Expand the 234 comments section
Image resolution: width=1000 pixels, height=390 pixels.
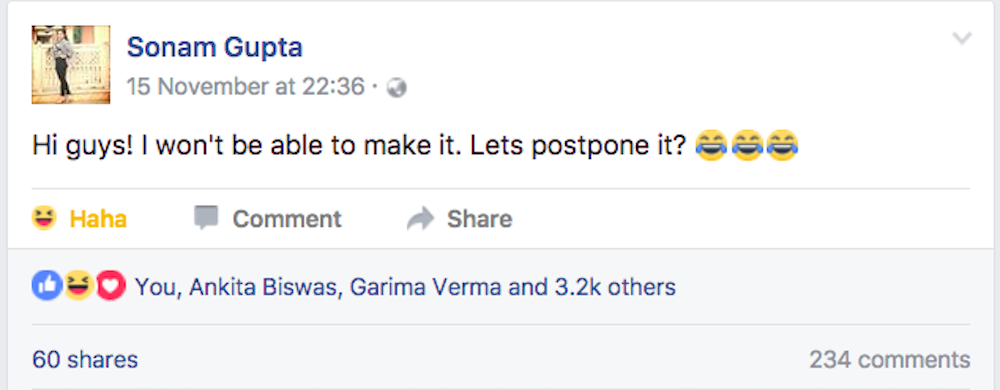tap(890, 360)
